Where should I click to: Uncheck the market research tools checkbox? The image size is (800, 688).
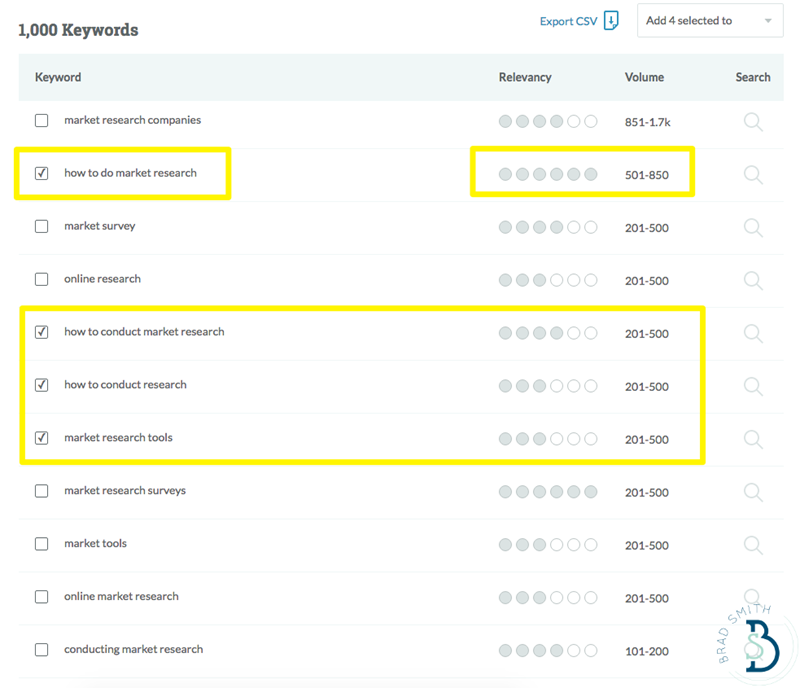[41, 438]
